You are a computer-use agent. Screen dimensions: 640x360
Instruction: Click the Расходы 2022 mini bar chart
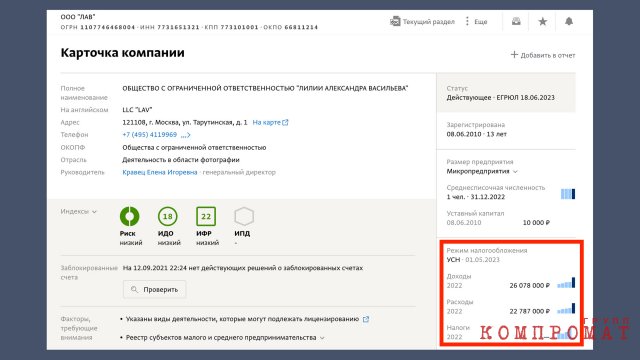click(566, 308)
